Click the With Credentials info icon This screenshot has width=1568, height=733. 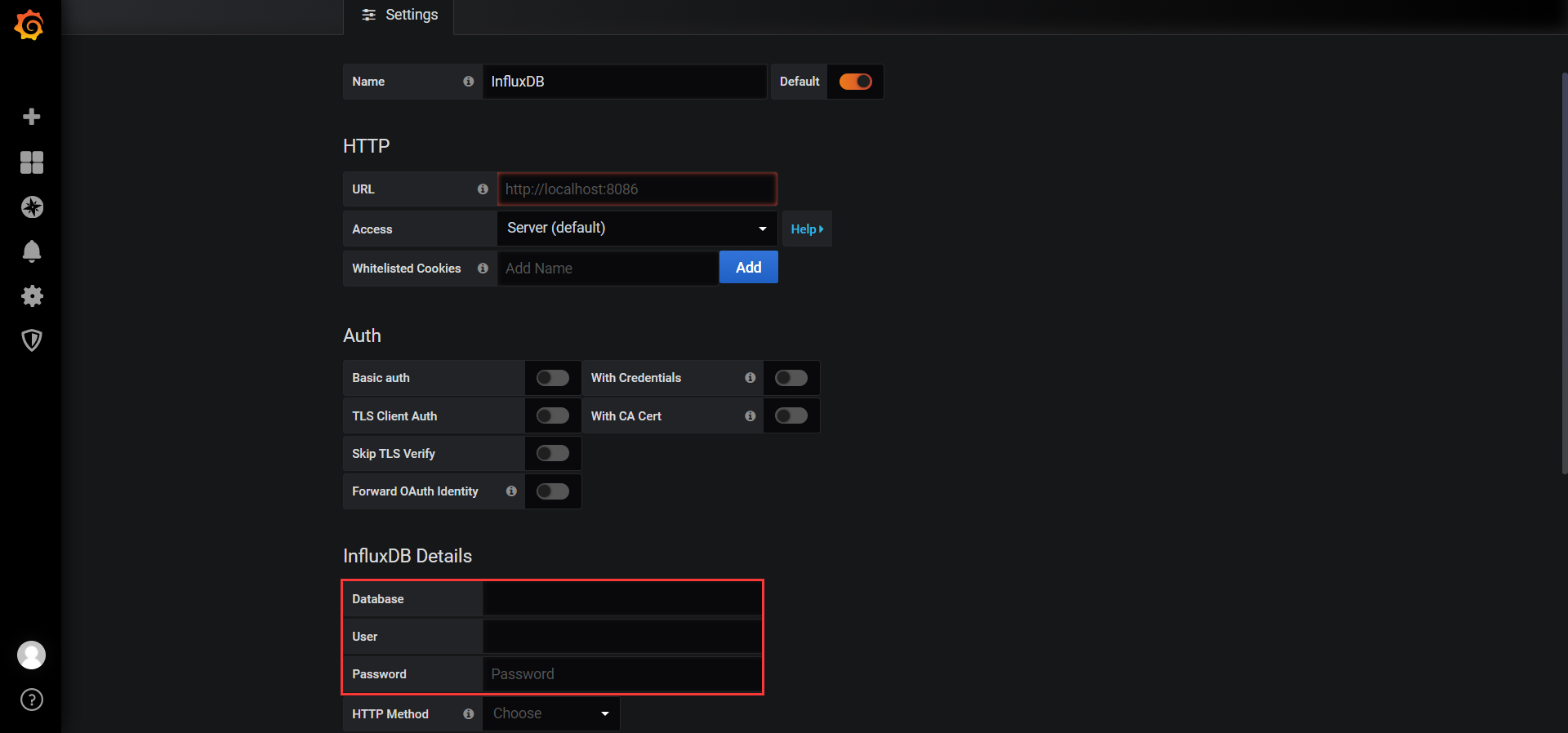point(750,378)
